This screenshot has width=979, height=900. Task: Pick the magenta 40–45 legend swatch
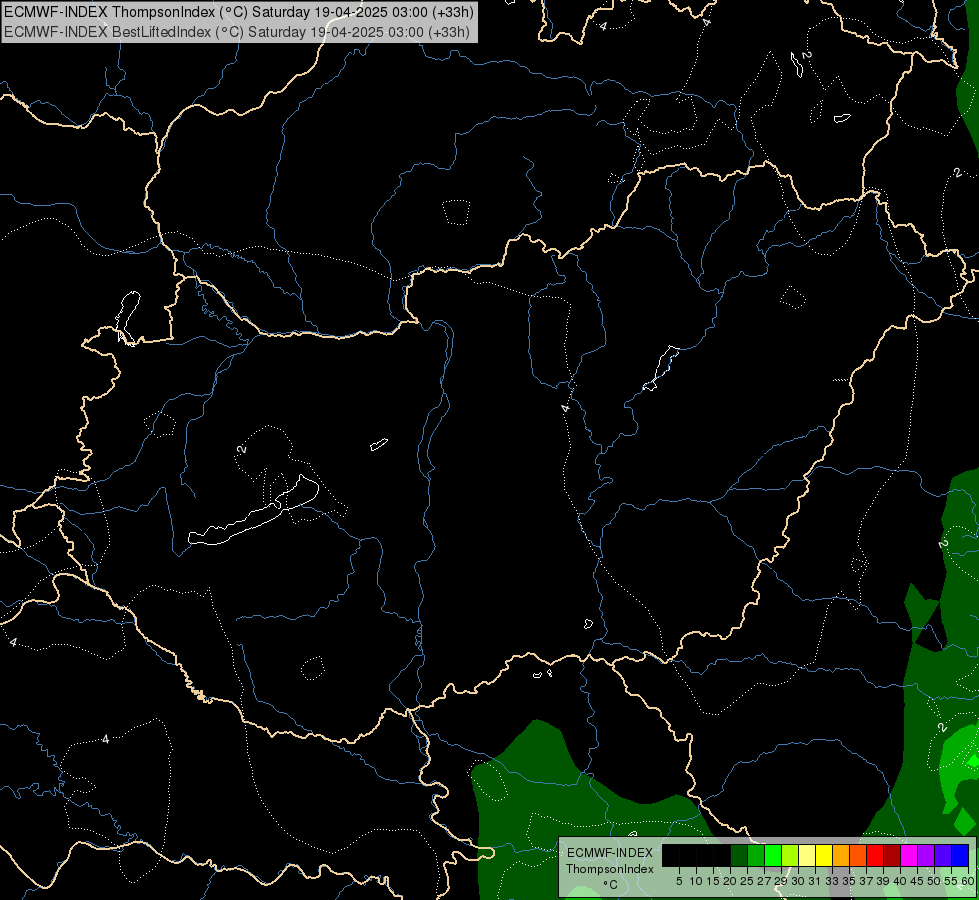click(909, 855)
